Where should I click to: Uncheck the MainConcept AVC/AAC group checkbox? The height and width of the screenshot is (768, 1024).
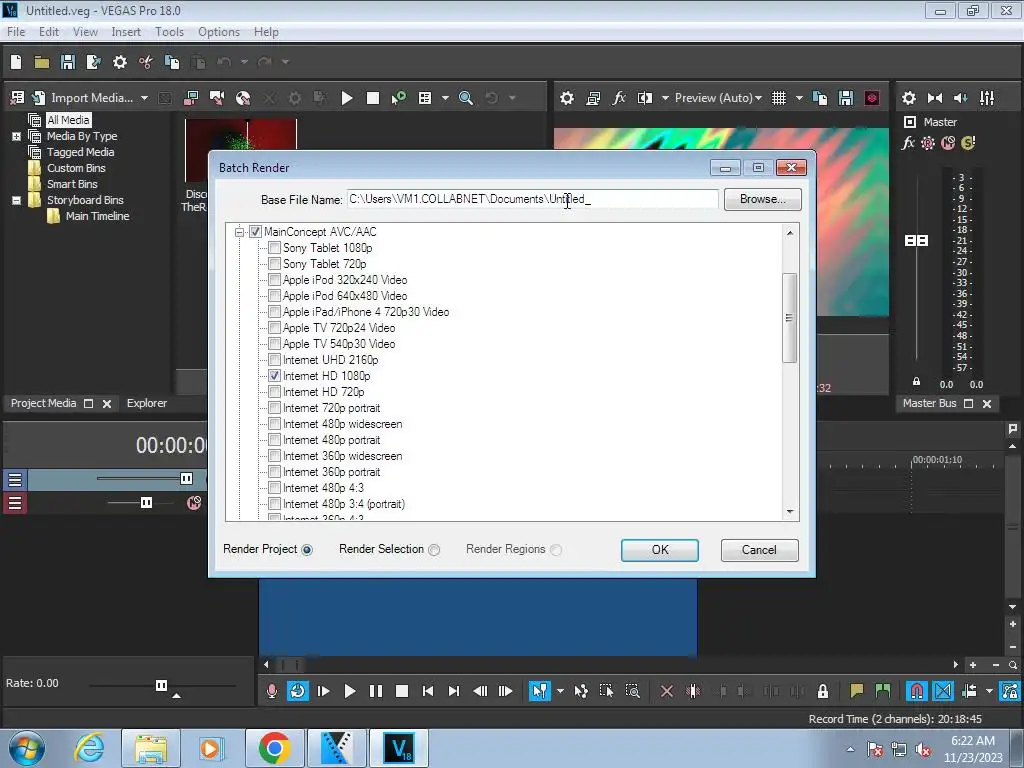click(x=255, y=232)
